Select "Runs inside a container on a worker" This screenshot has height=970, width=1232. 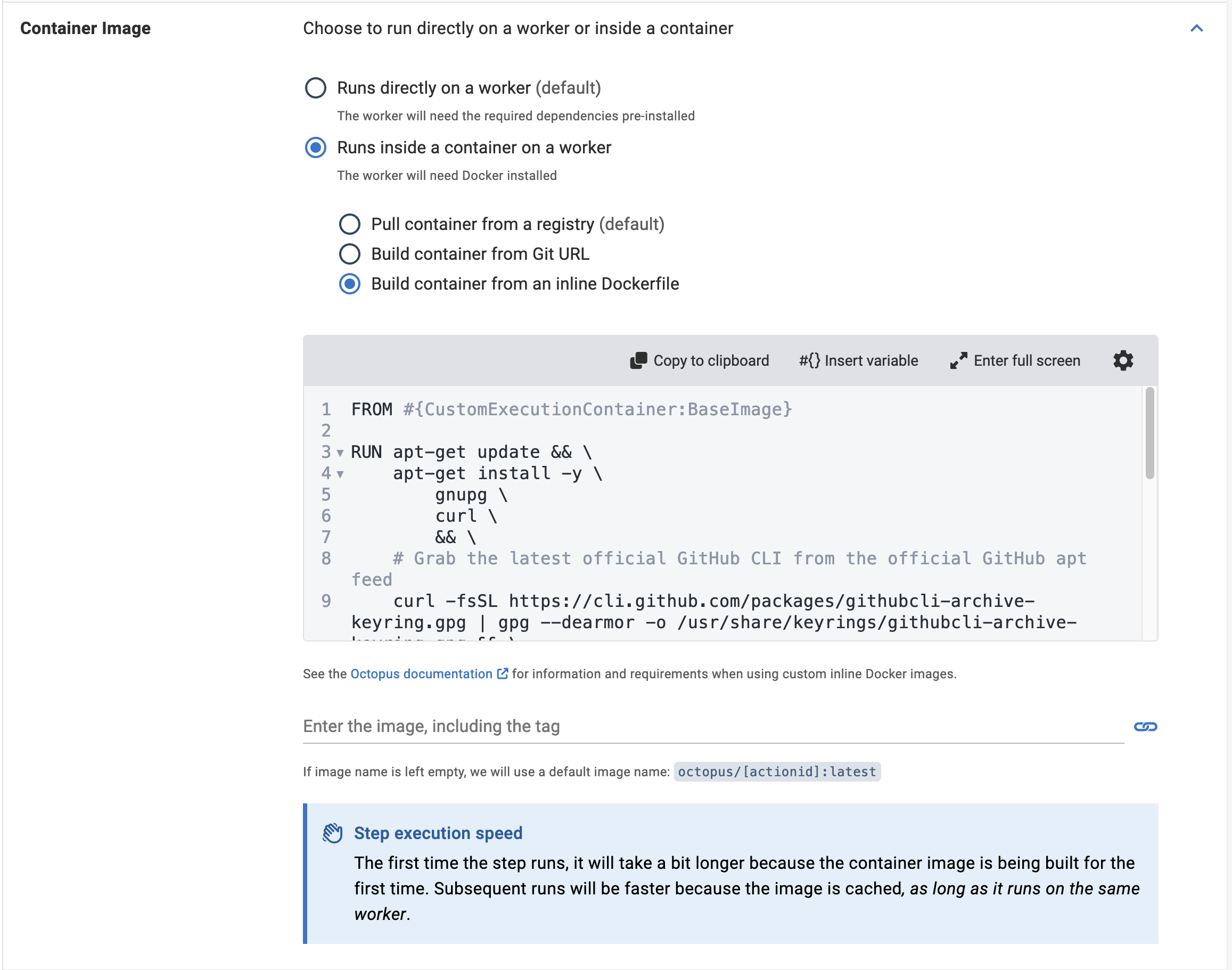316,147
